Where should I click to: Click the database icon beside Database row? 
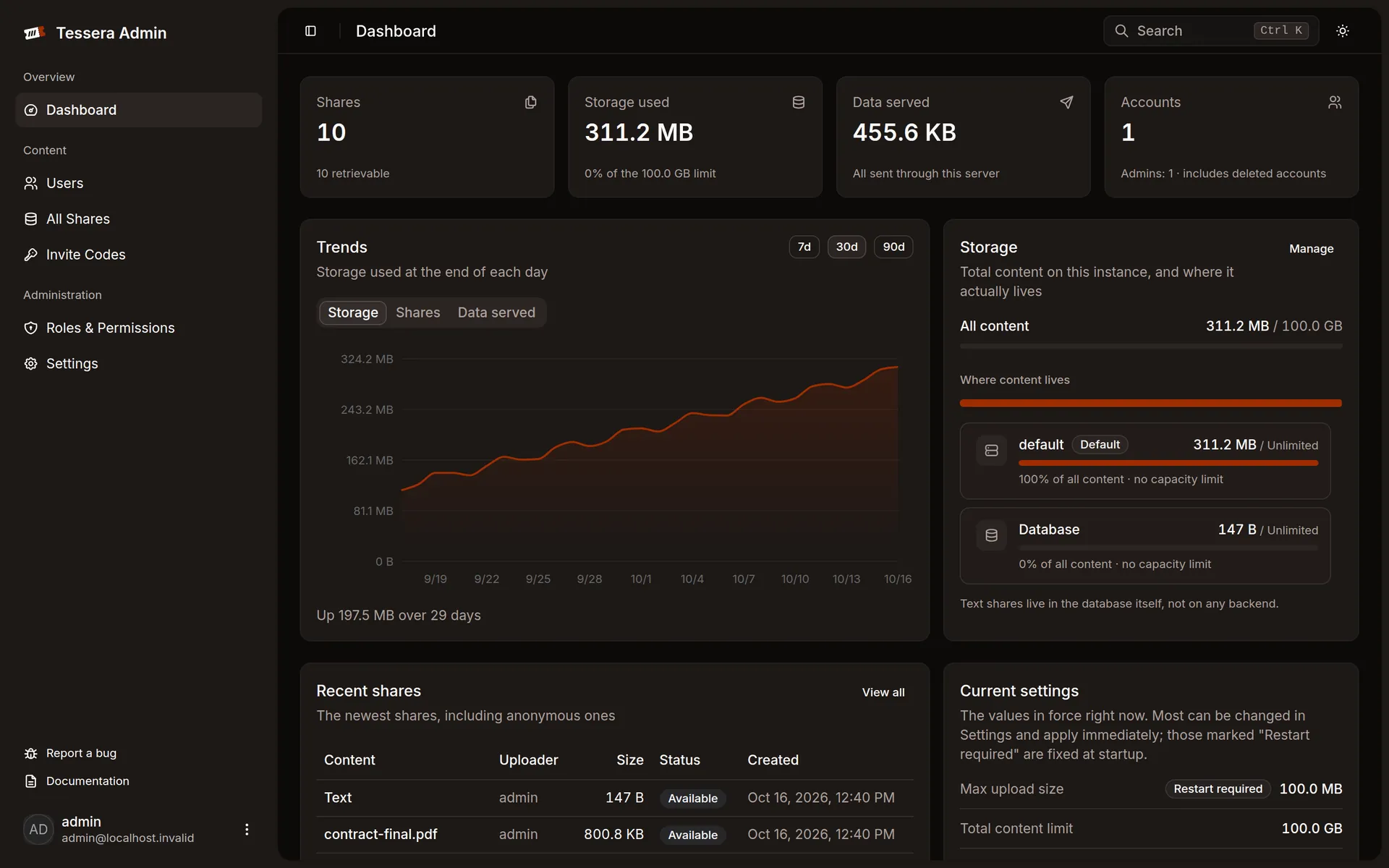coord(992,535)
